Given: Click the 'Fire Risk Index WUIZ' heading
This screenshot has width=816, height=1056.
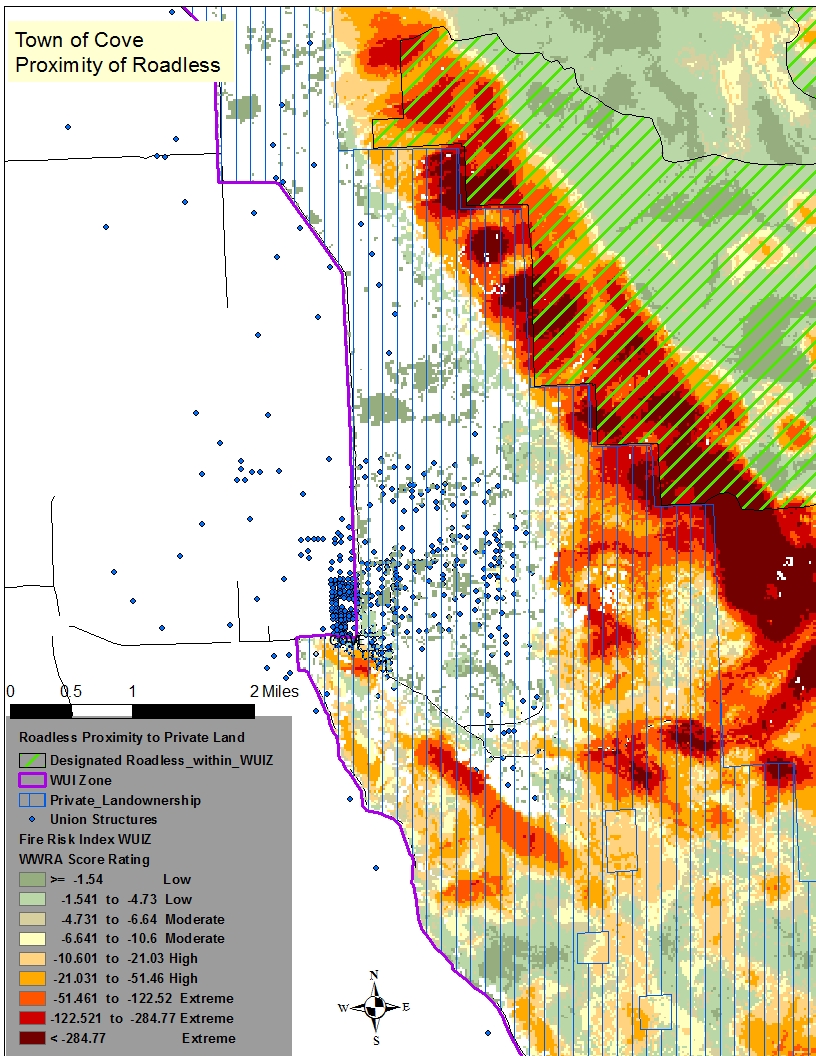Looking at the screenshot, I should point(85,840).
